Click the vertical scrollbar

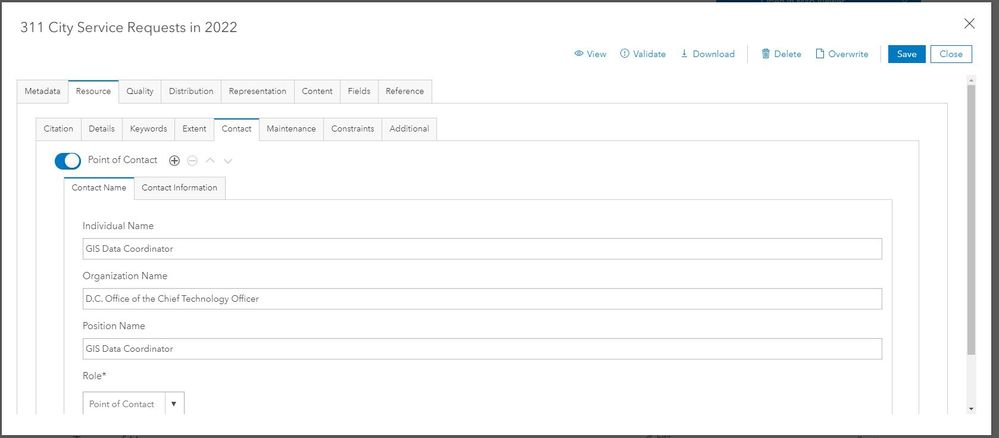coord(971,220)
